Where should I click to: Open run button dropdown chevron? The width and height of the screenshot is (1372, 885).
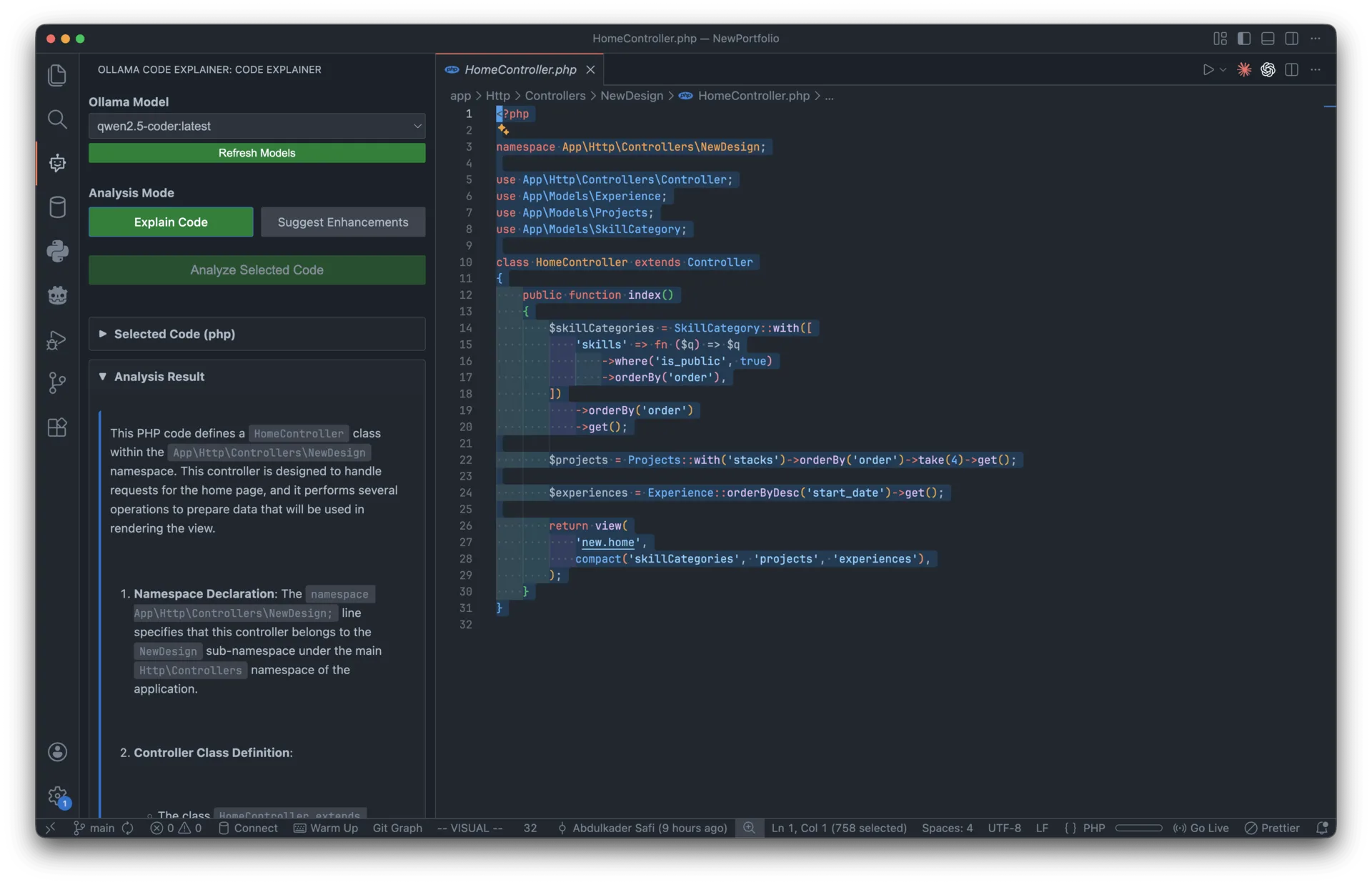(x=1223, y=69)
